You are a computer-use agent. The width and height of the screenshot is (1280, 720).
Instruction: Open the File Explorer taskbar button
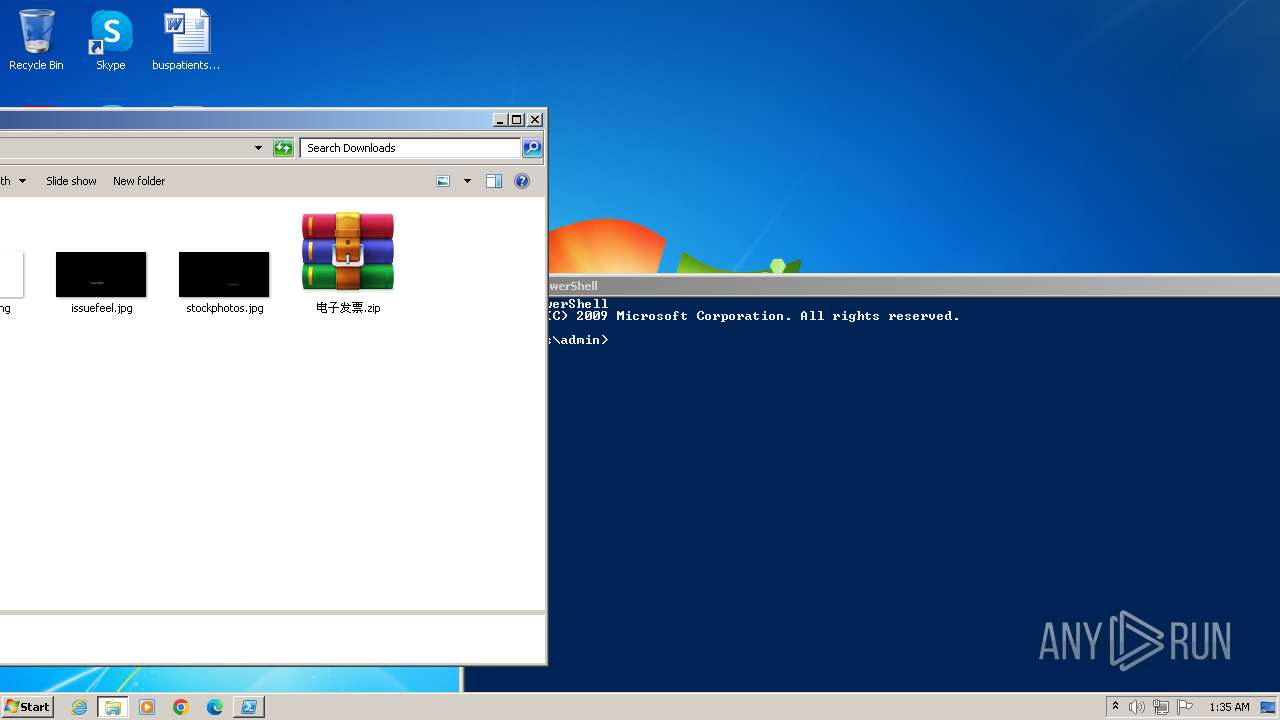113,707
